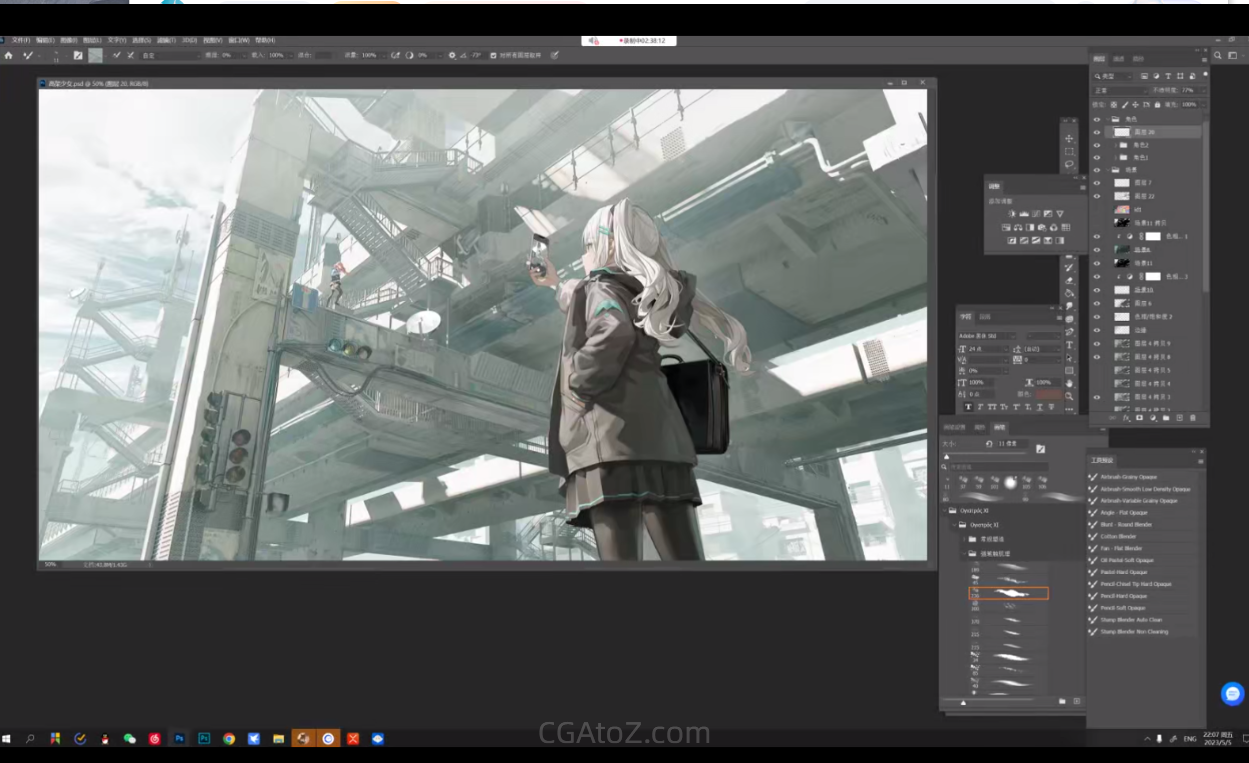
Task: Click the text color swatch in Character panel
Action: pos(1050,395)
